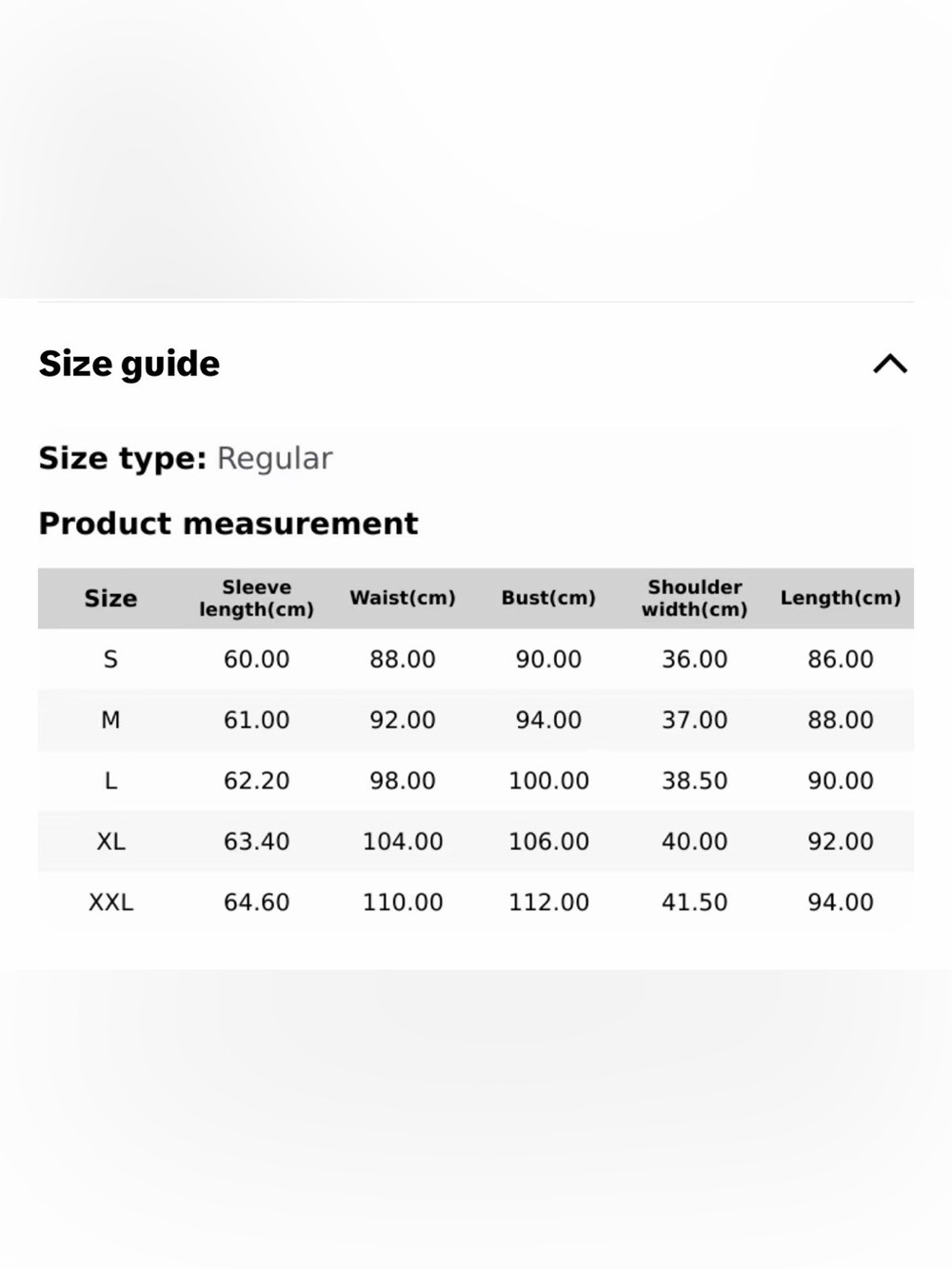Click the Waist(cm) column header
The image size is (952, 1269).
click(403, 598)
